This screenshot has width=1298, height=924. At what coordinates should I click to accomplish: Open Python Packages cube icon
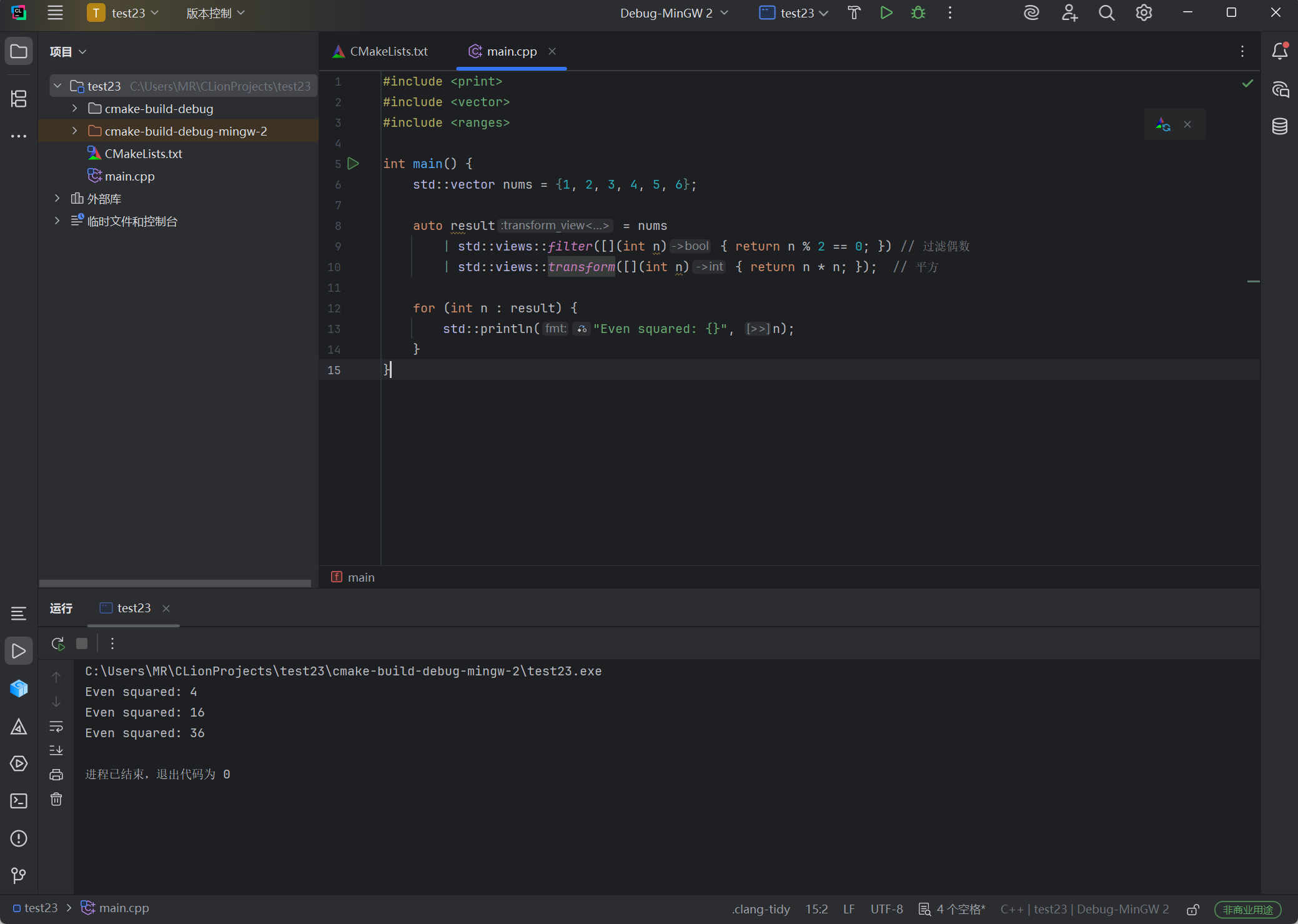[19, 688]
